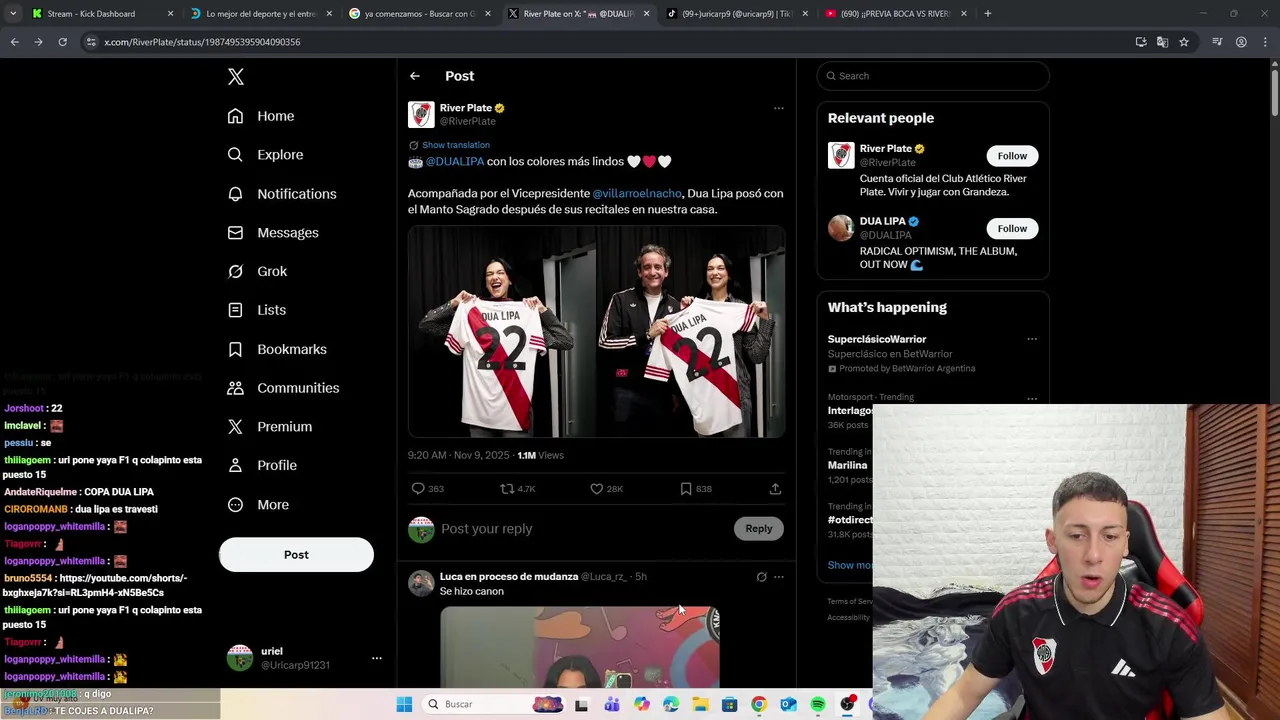Click the Grok icon on Luca's reply
The height and width of the screenshot is (720, 1280).
coord(761,577)
